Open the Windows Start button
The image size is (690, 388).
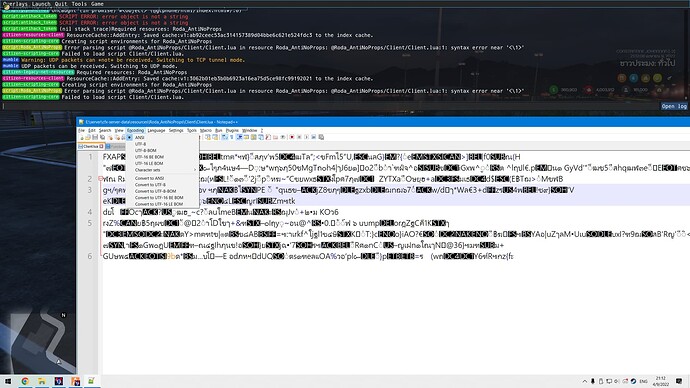[7, 381]
